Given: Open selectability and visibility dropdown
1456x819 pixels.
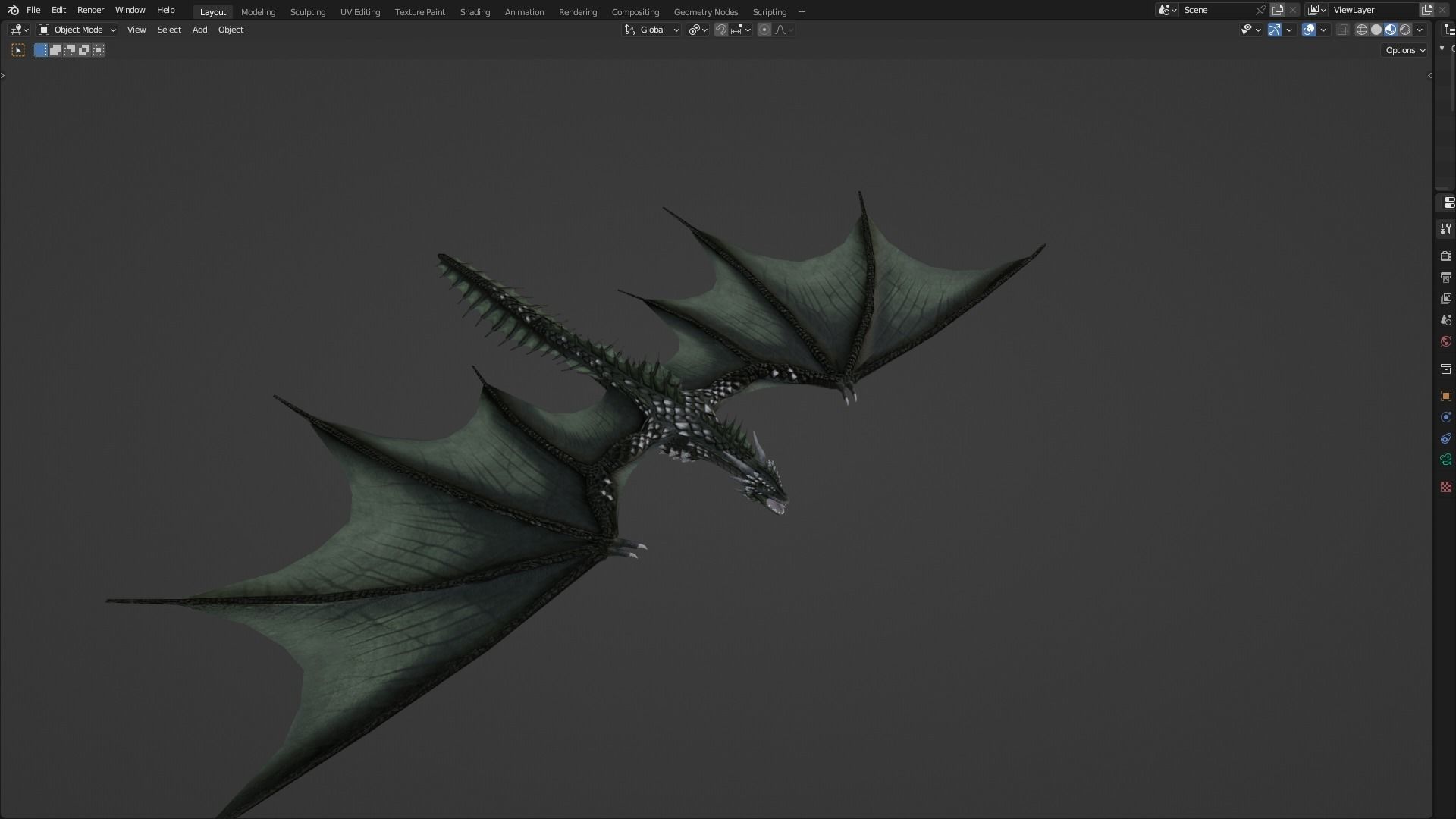Looking at the screenshot, I should [1250, 30].
